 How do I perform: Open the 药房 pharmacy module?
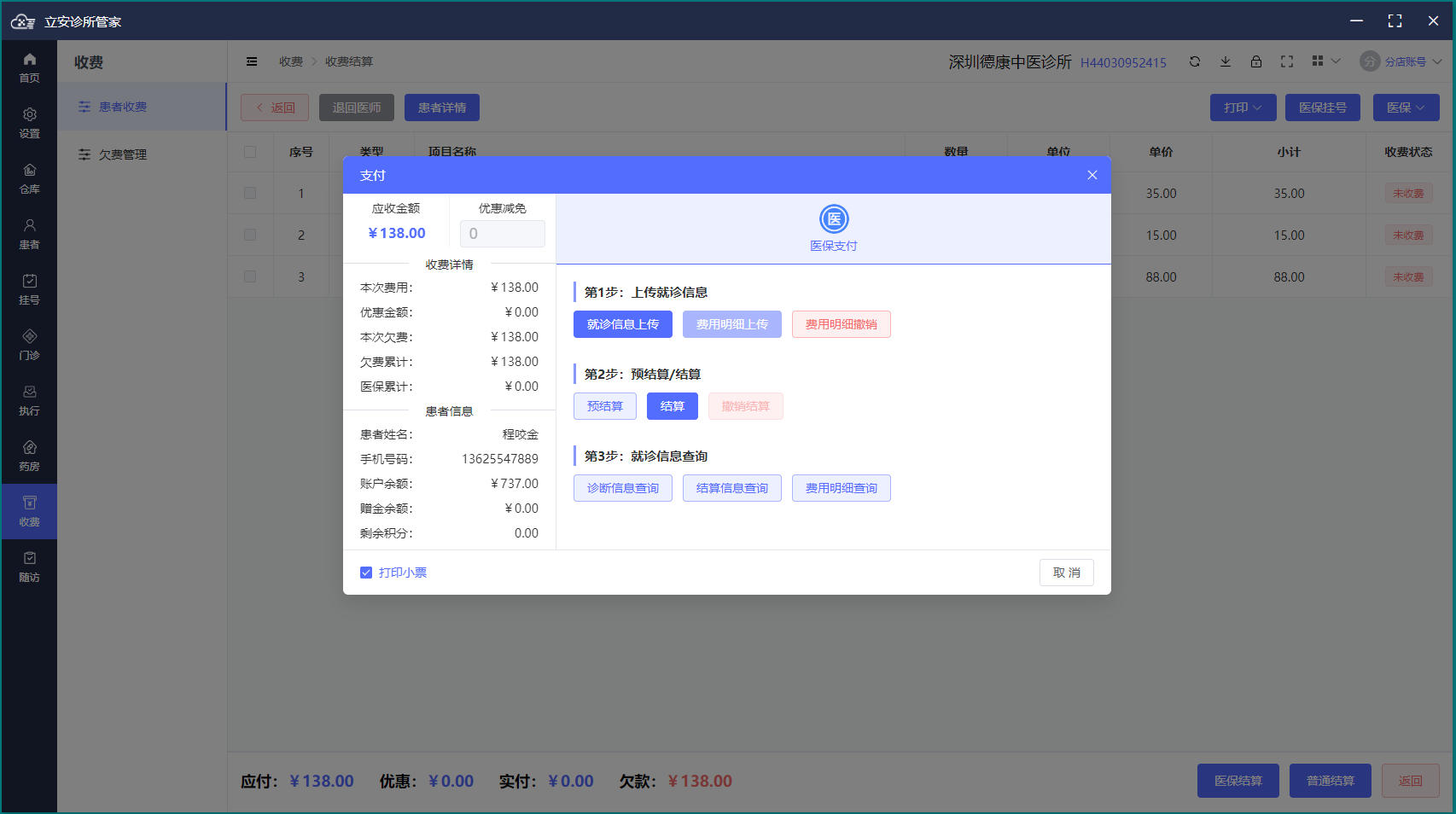tap(29, 456)
